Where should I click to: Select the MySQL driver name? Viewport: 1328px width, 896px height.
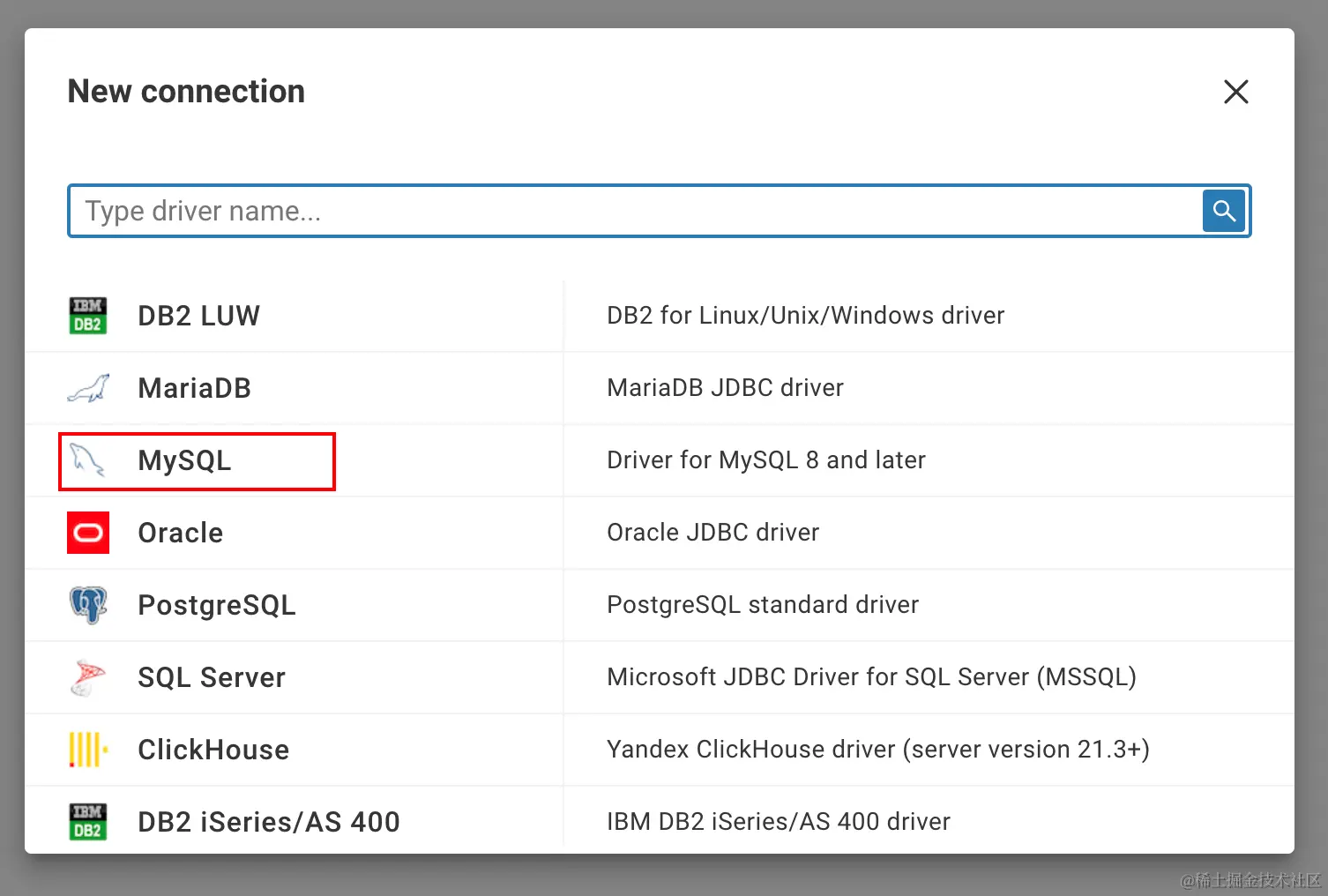click(184, 460)
